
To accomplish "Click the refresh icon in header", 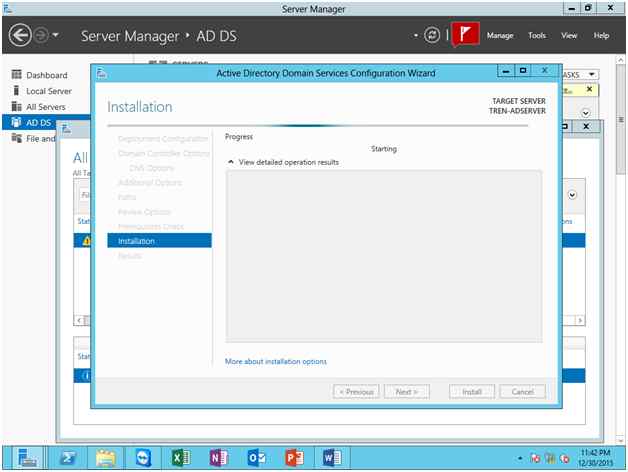I will pos(431,35).
